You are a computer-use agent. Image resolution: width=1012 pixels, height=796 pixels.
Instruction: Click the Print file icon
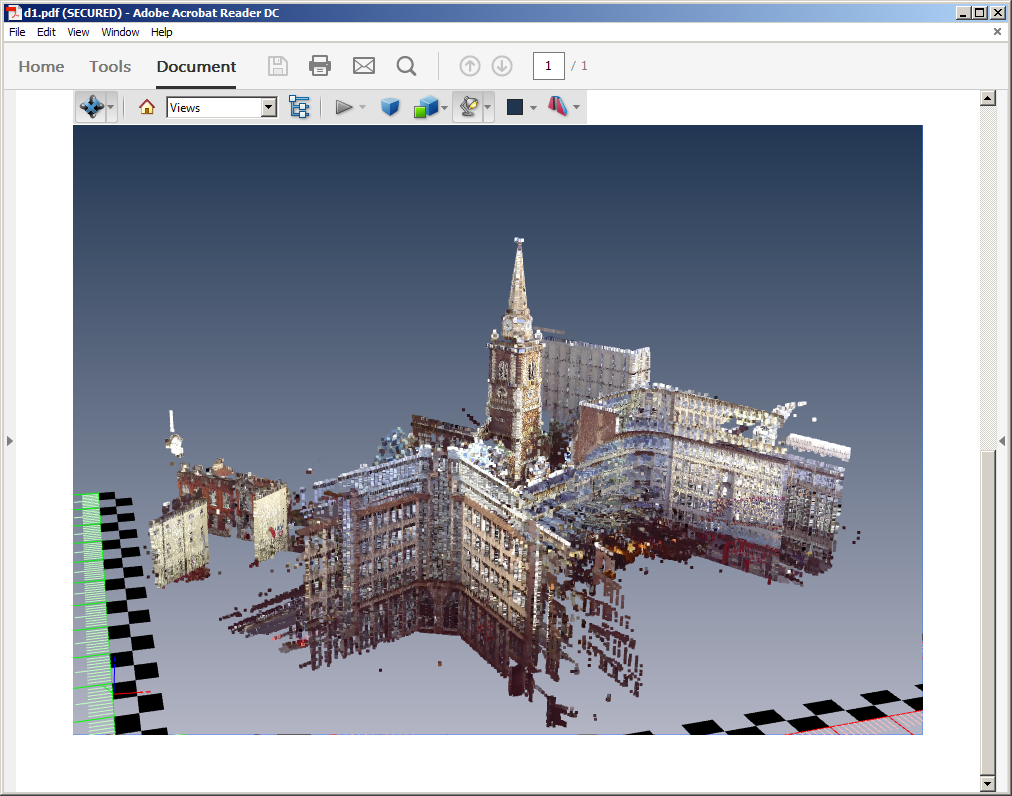(320, 66)
